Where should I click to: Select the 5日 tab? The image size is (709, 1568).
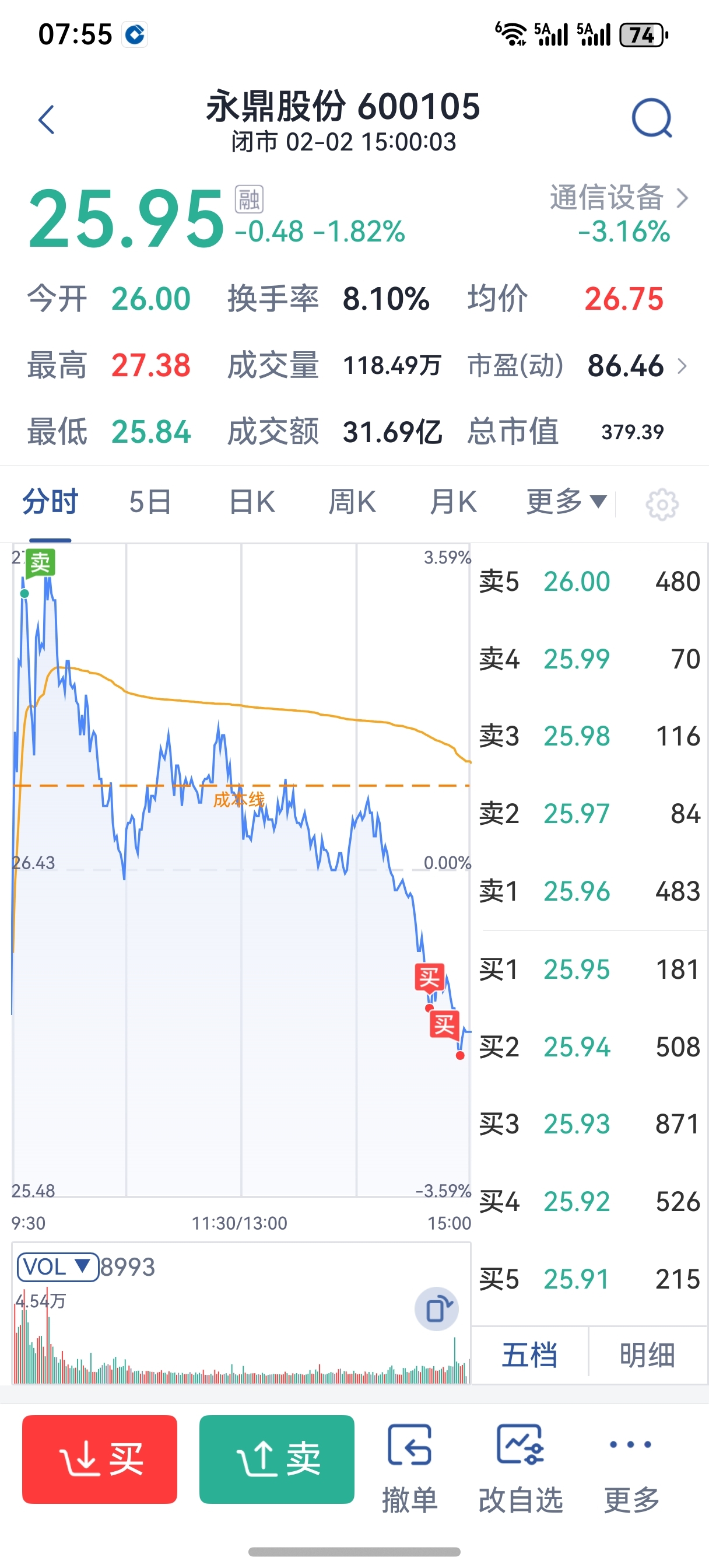[x=150, y=502]
